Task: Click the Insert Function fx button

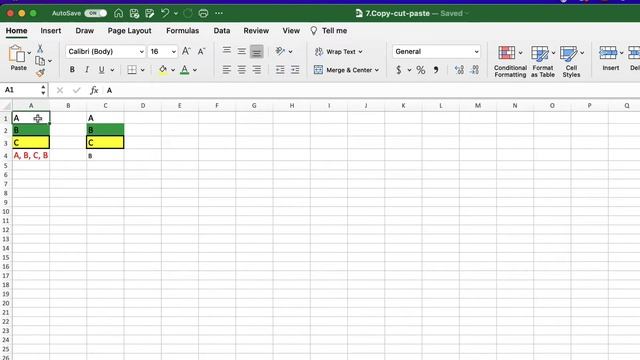Action: (94, 90)
